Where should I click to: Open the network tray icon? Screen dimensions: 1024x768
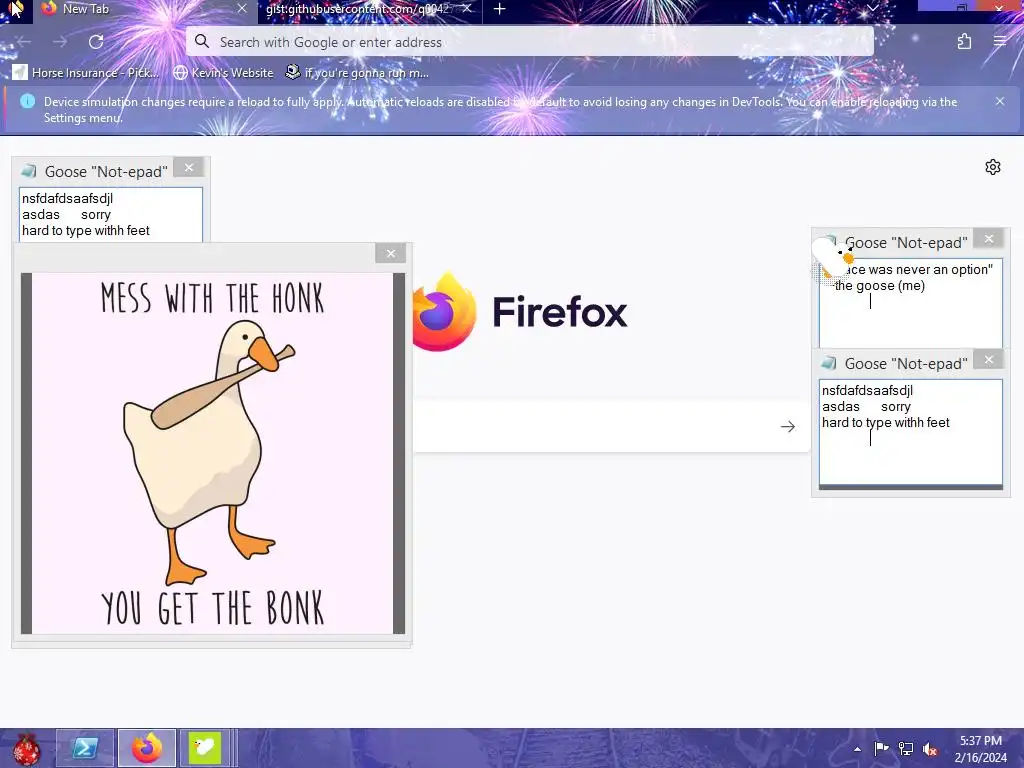click(906, 749)
